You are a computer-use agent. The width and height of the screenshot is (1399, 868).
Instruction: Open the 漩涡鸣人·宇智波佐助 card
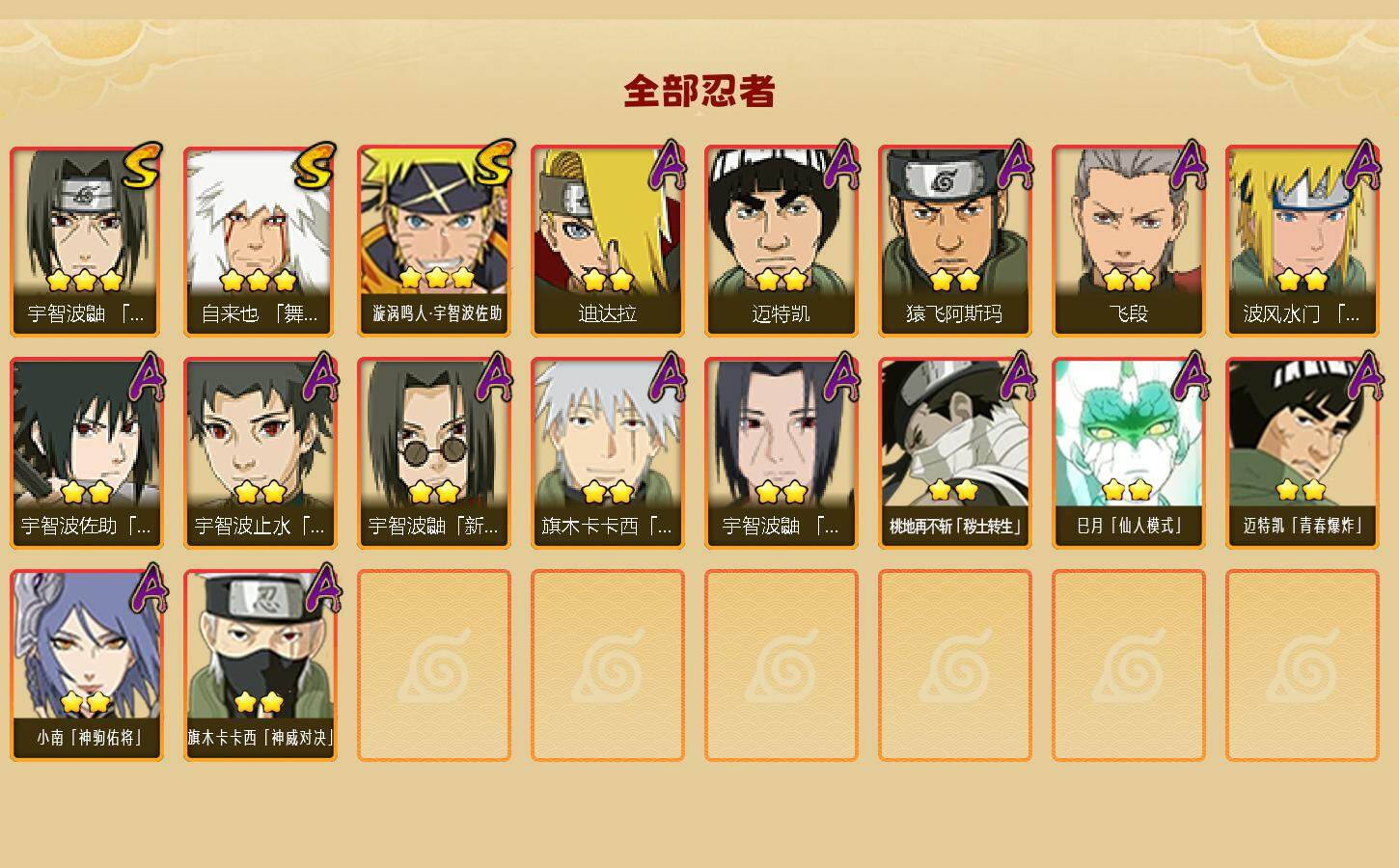point(434,241)
